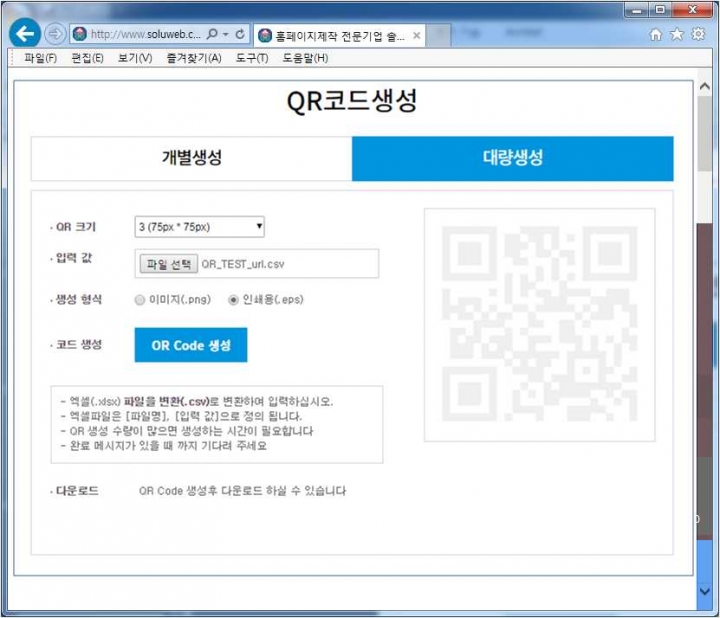Open the 보기(V) menu
The image size is (720, 618).
click(135, 58)
